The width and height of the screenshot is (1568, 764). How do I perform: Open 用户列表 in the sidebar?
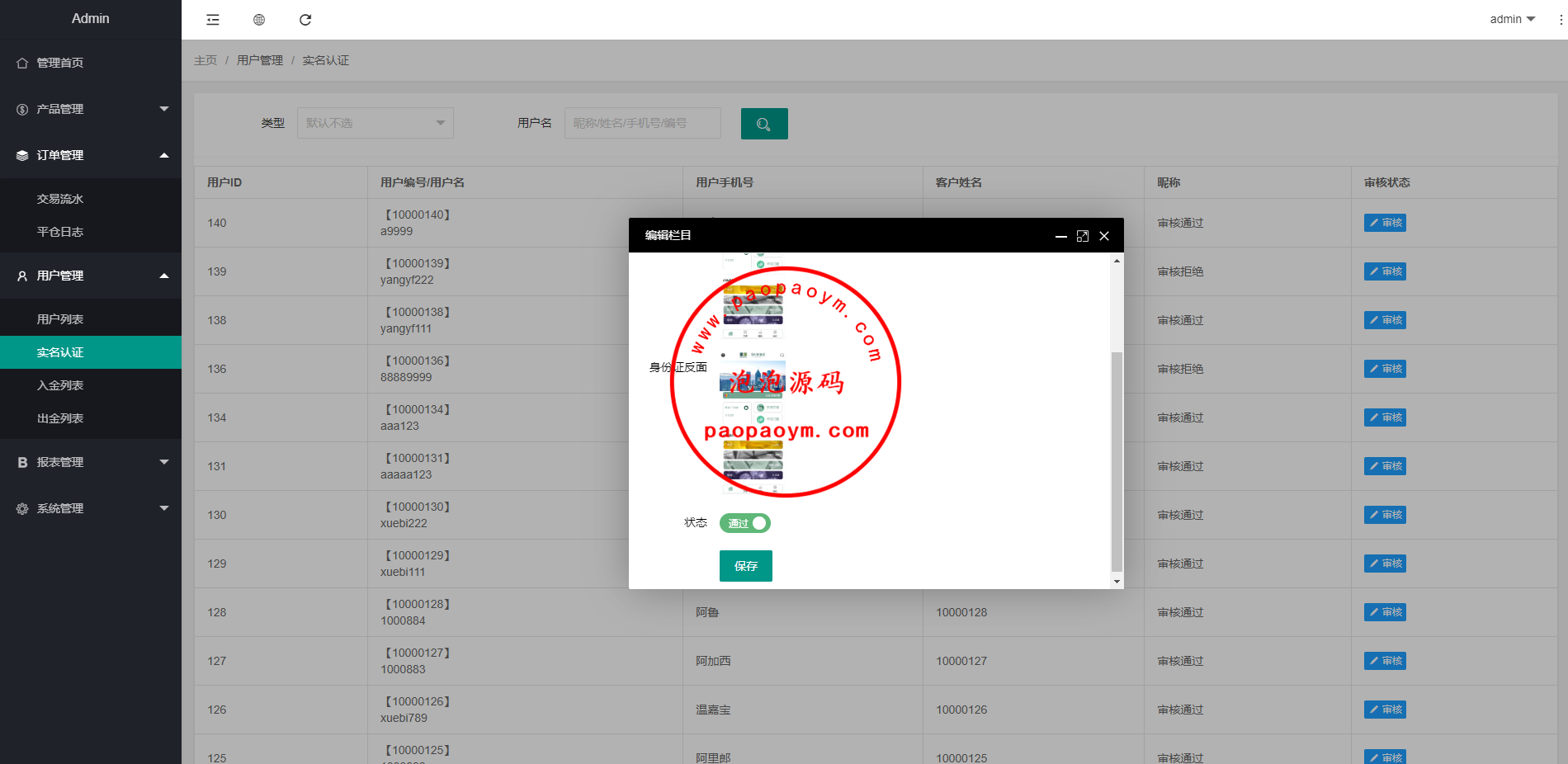[60, 319]
